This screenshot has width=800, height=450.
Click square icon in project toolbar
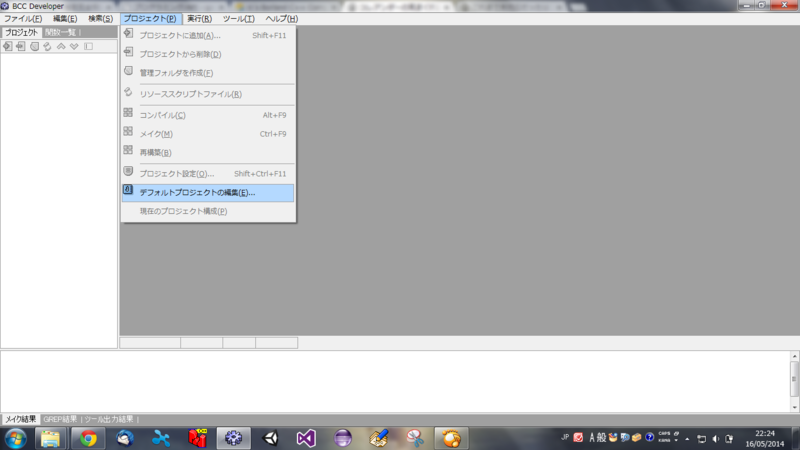pyautogui.click(x=88, y=46)
